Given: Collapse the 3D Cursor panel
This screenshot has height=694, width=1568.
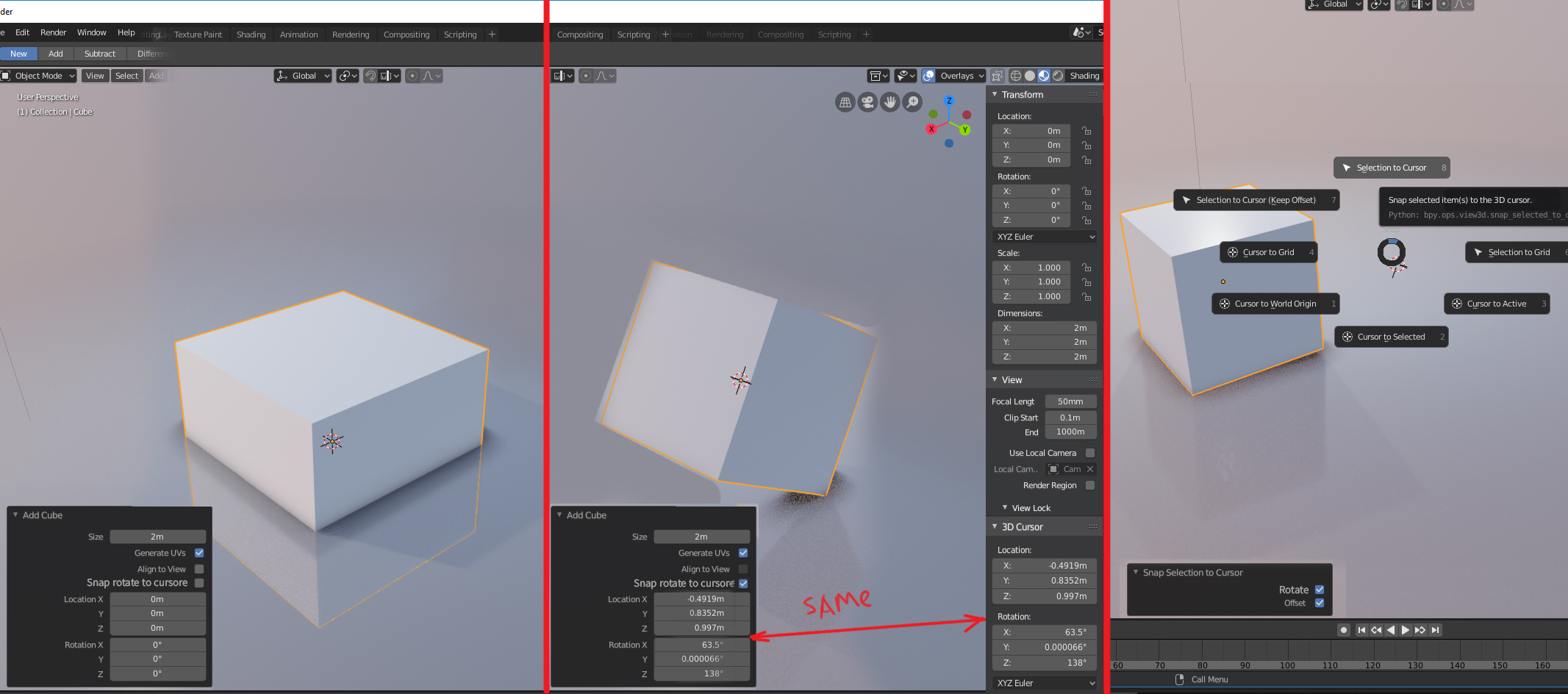Looking at the screenshot, I should [x=995, y=526].
